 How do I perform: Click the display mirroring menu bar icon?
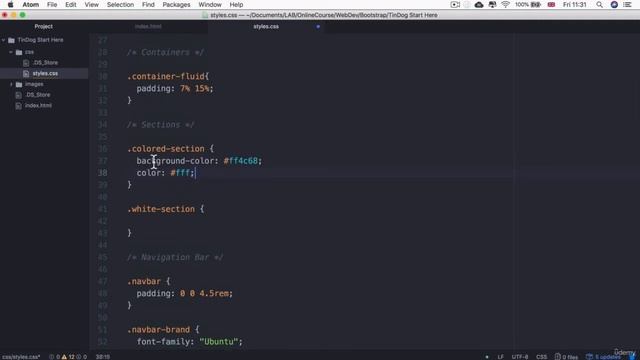pyautogui.click(x=492, y=5)
